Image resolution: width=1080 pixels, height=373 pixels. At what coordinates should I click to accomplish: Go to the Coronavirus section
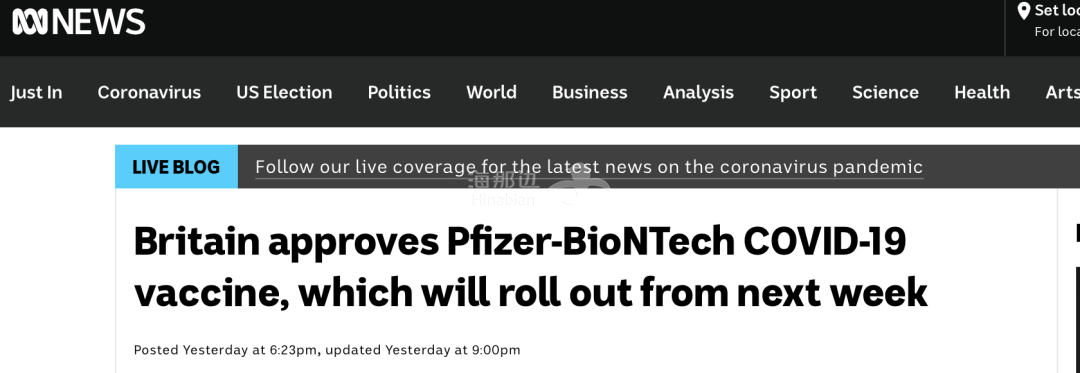click(x=149, y=92)
